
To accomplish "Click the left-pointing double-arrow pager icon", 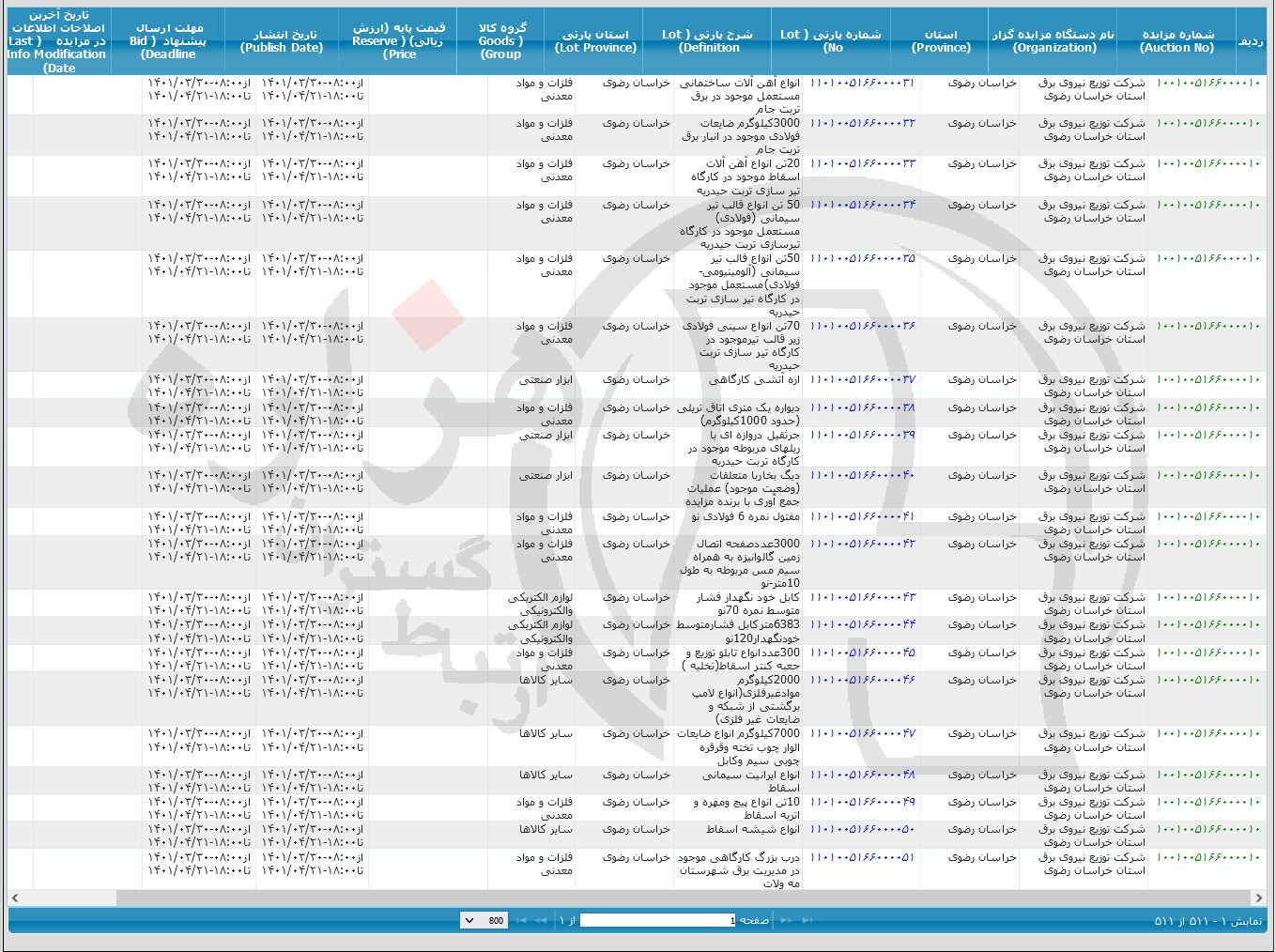I will pos(541,921).
